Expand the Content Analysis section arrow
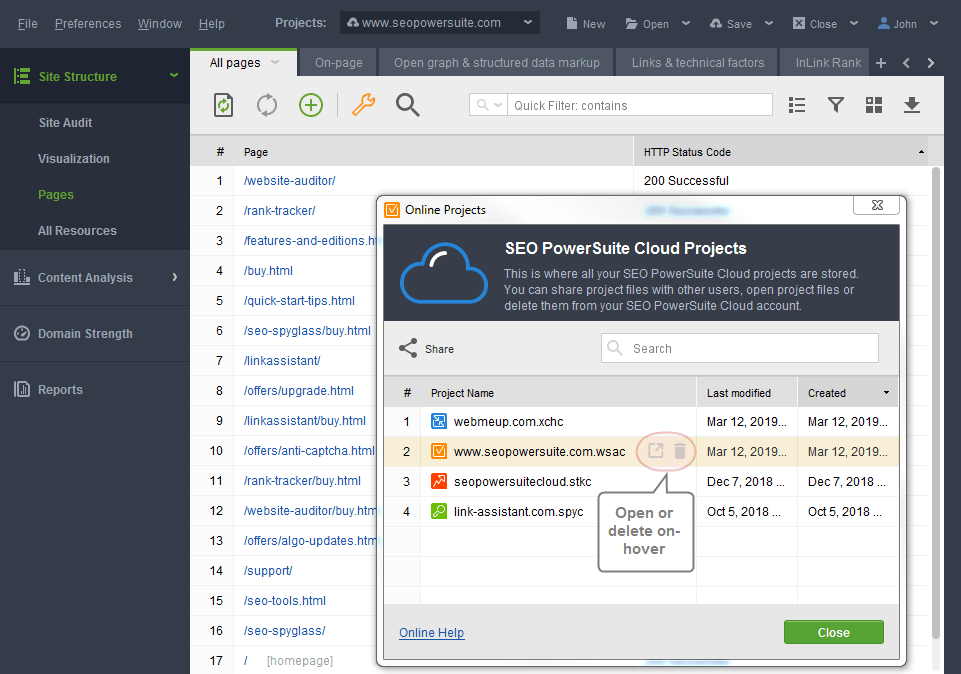Screen dimensions: 961x674 175,277
